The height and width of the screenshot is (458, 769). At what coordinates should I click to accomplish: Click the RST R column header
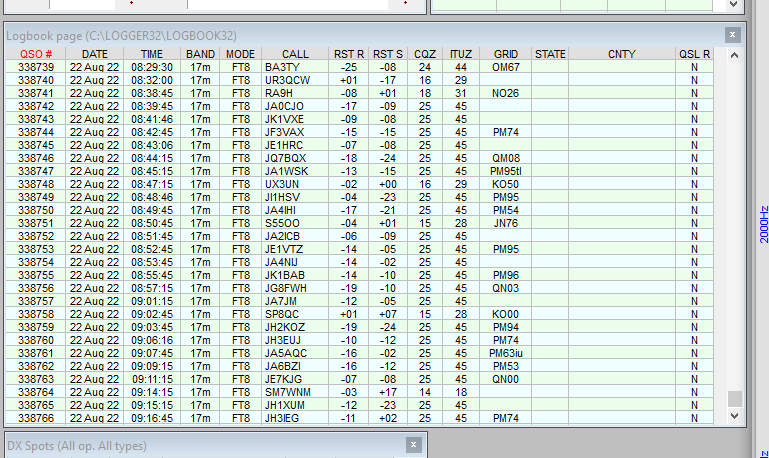349,54
